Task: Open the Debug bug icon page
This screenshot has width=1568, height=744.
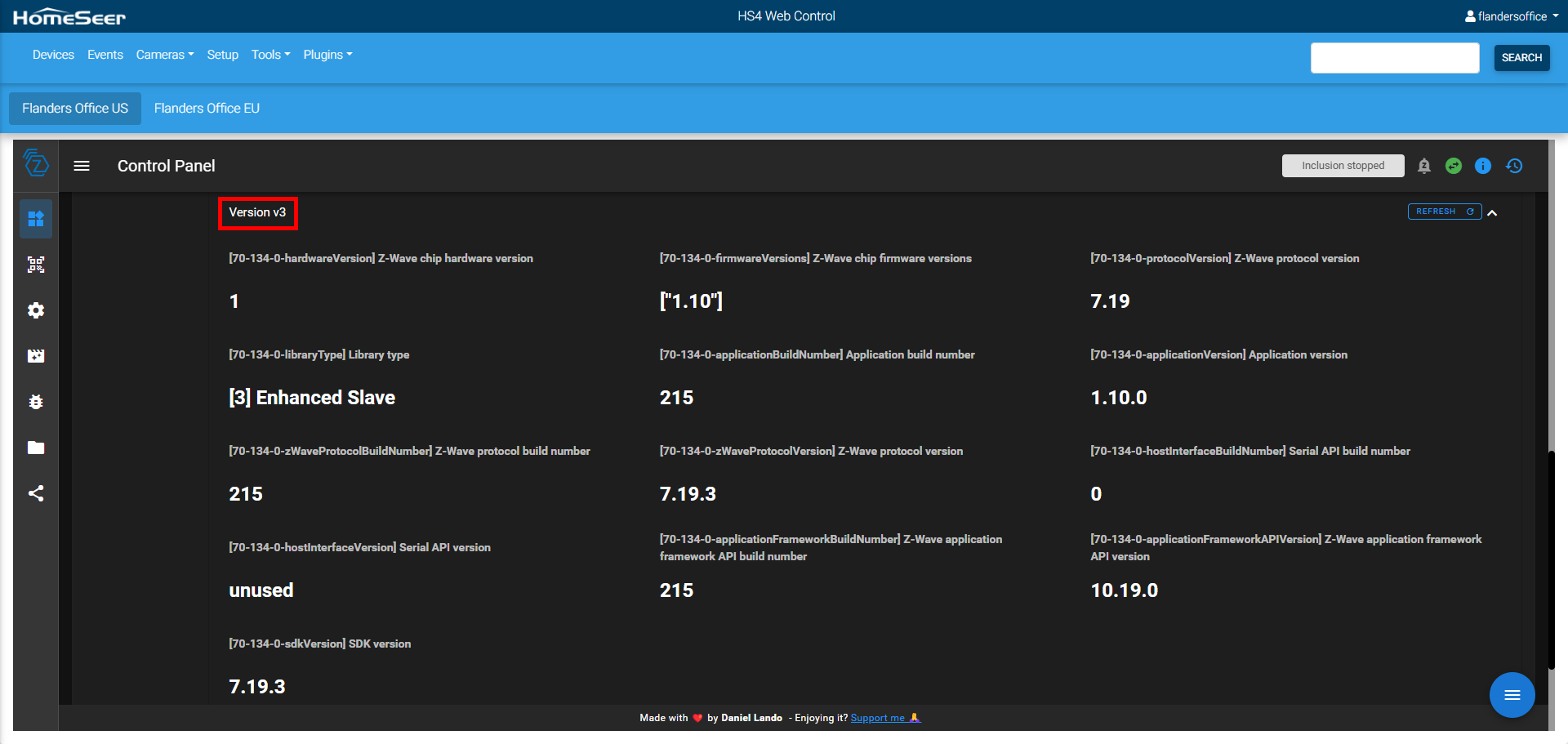Action: 36,402
